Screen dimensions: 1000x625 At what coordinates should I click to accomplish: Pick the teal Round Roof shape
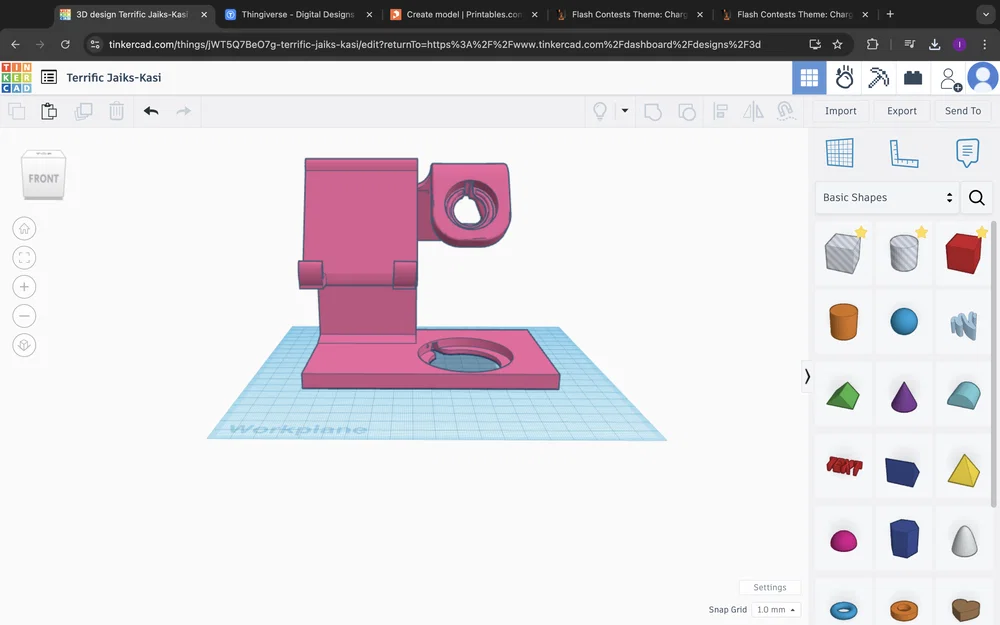pos(964,395)
